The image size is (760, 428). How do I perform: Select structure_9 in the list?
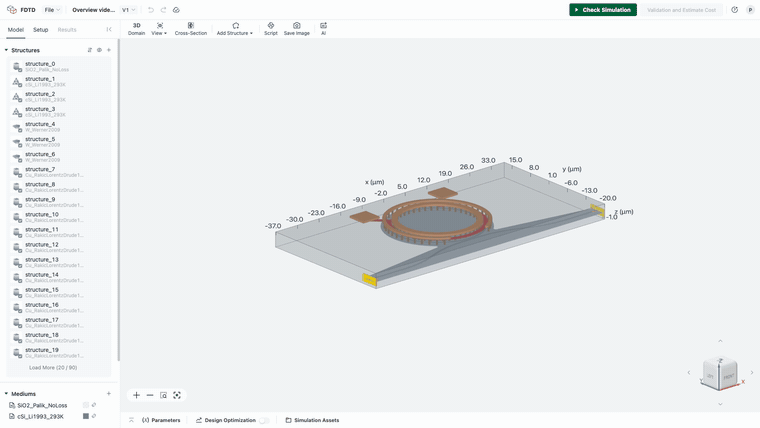[59, 202]
